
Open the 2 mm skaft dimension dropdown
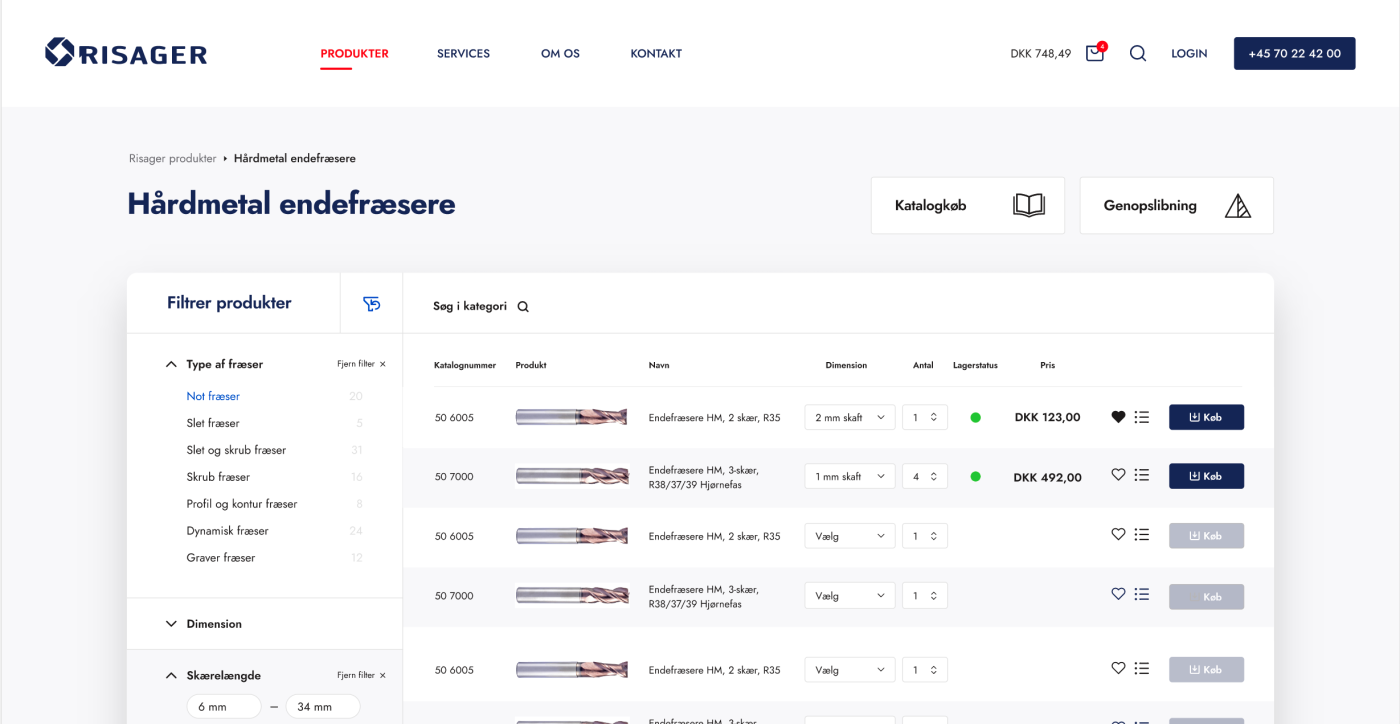point(849,417)
